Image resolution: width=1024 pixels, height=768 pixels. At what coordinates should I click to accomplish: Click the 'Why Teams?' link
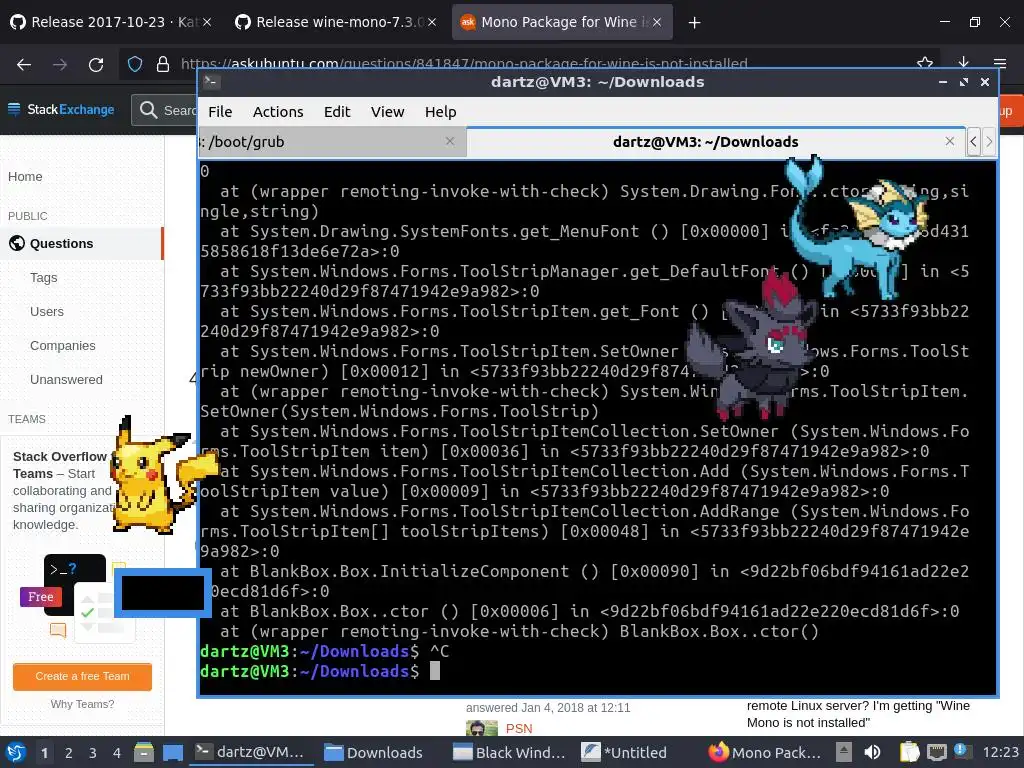[82, 704]
